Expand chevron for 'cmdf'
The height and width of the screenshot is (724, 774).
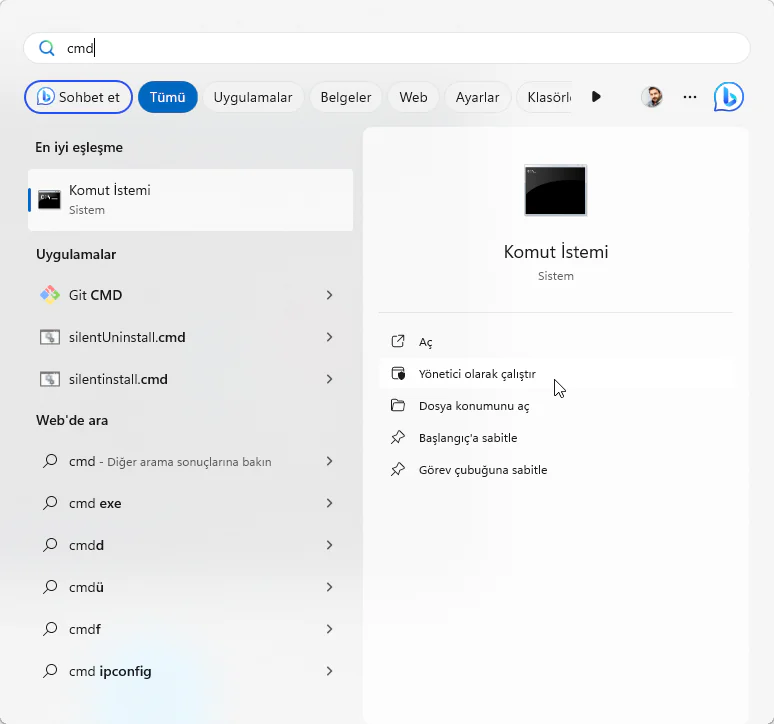click(329, 629)
